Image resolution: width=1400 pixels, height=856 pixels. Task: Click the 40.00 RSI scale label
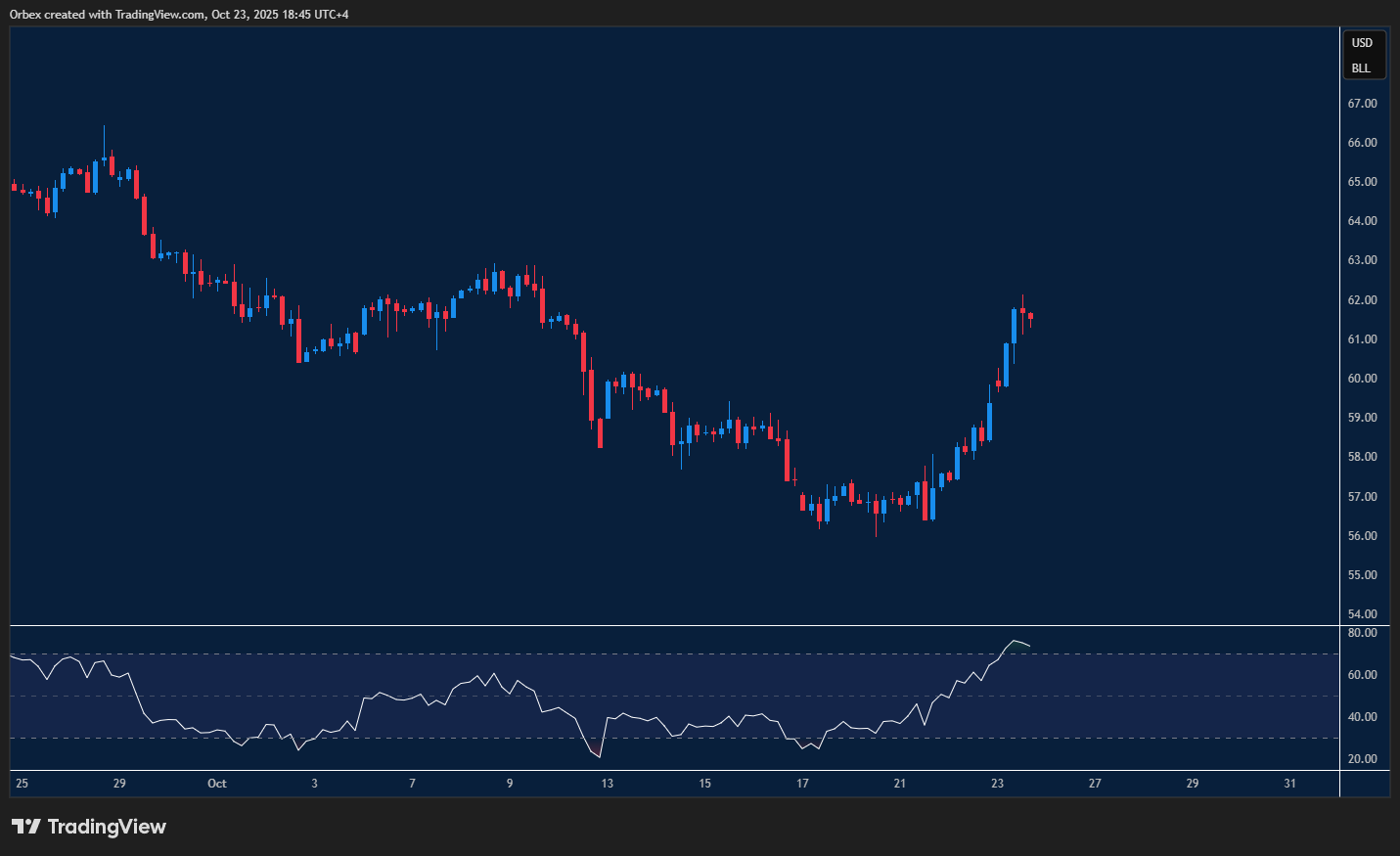(1362, 717)
